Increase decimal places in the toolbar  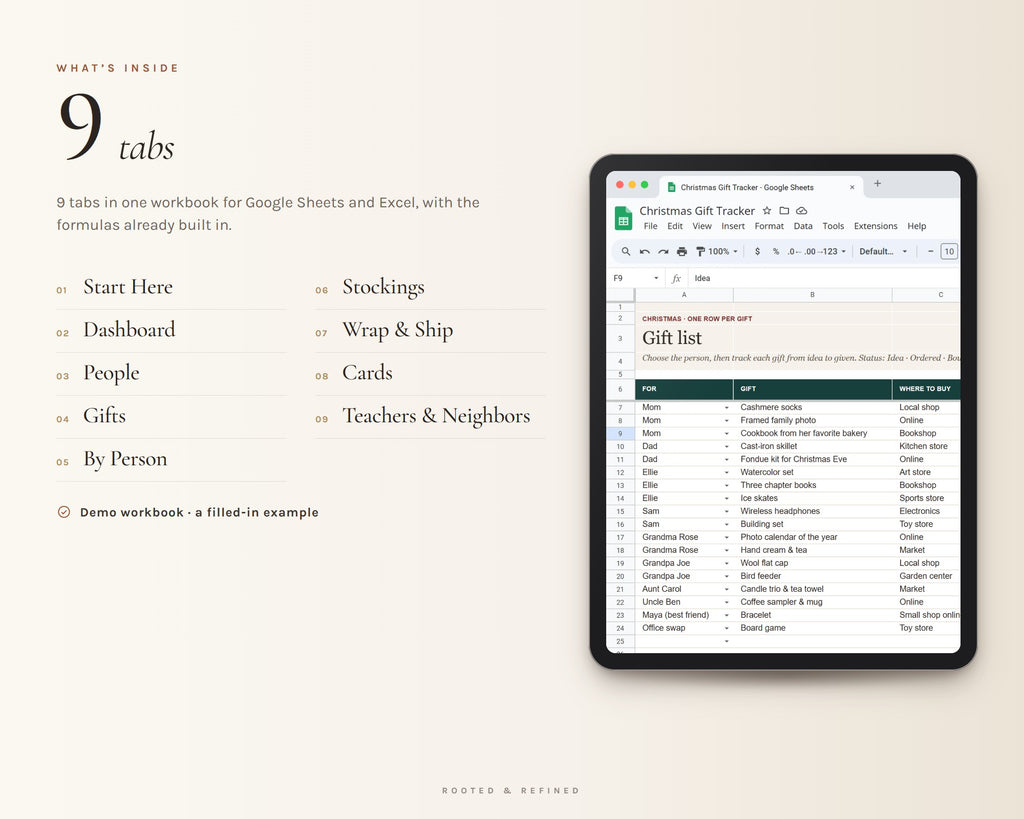pyautogui.click(x=812, y=251)
